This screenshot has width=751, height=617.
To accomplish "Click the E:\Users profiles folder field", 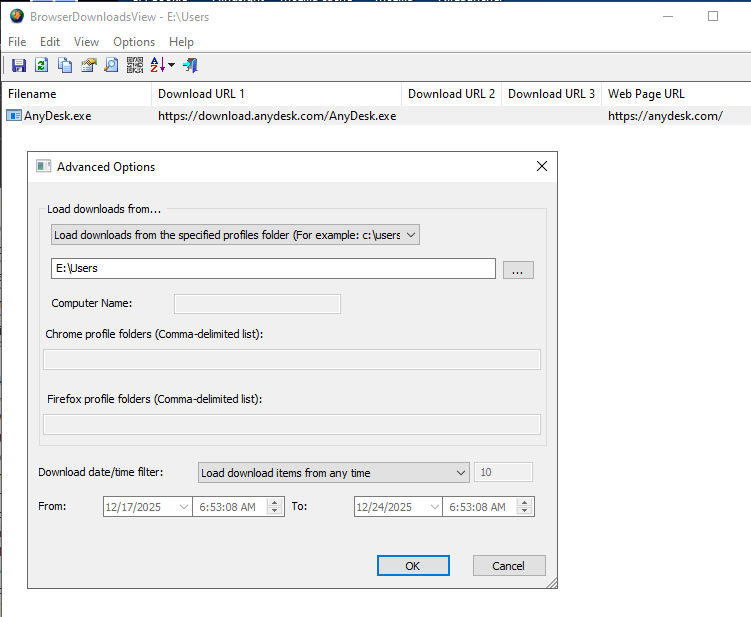I will 273,268.
